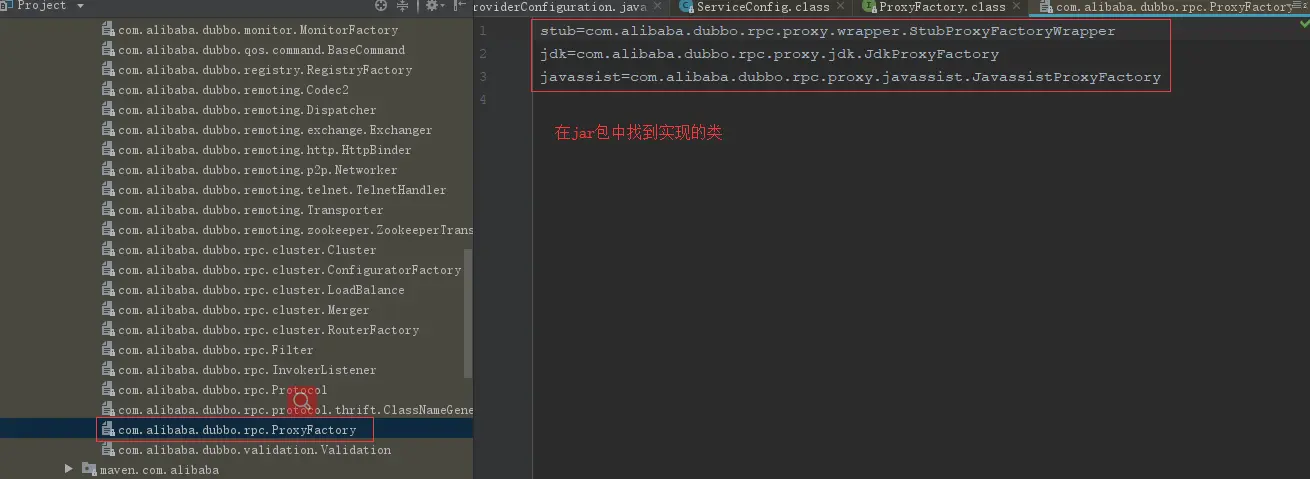Click the stub=StubProxyFactoryWrapper line in editor
1310x479 pixels.
point(827,31)
